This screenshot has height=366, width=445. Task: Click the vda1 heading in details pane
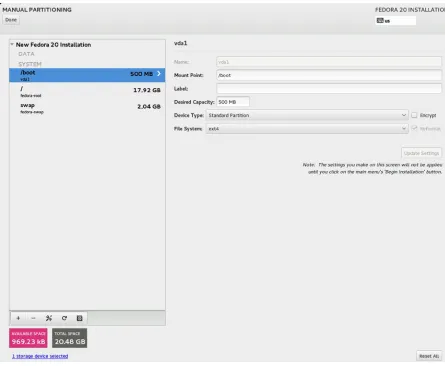tap(181, 43)
